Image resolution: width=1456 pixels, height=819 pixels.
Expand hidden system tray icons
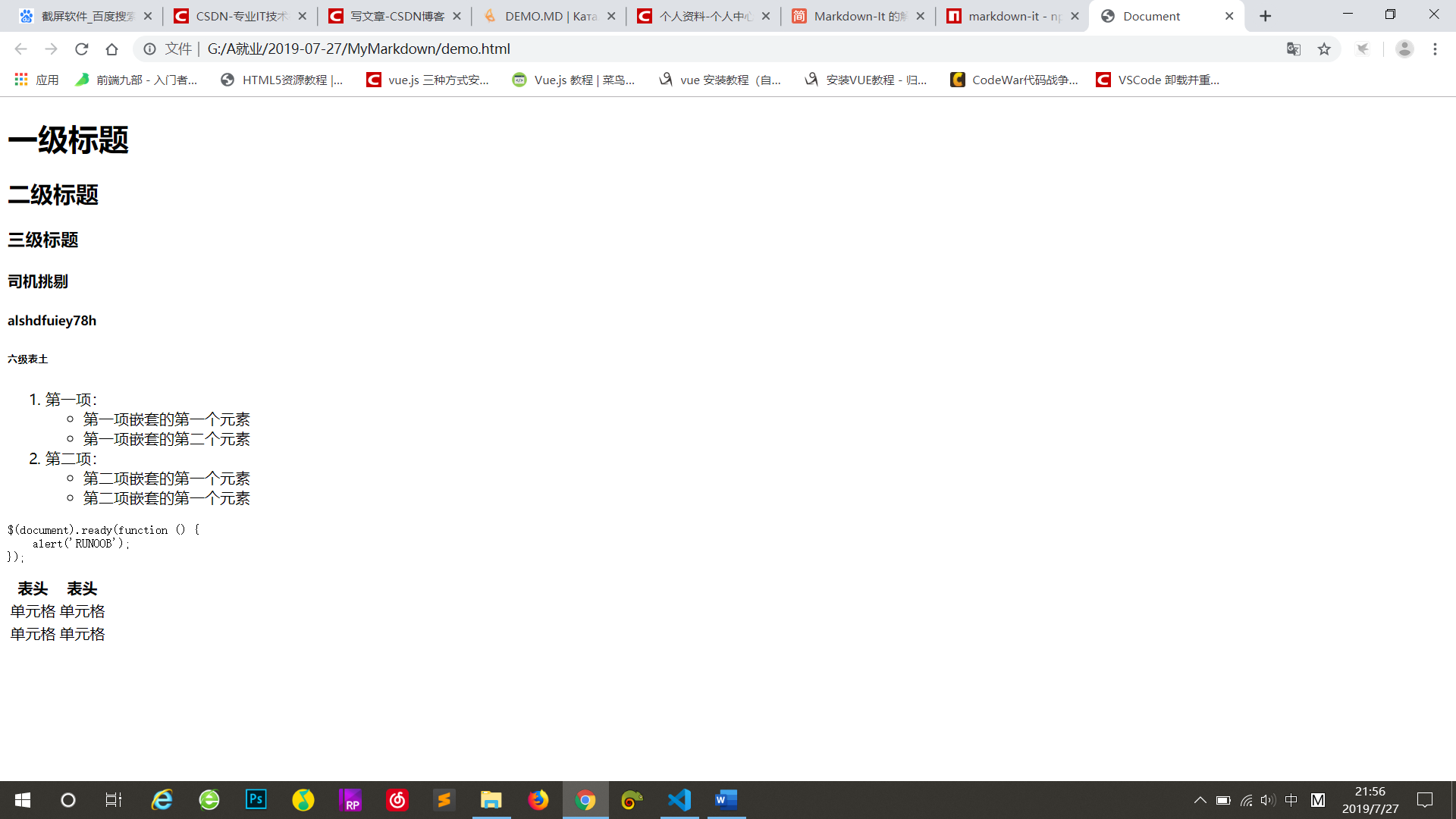pos(1200,800)
